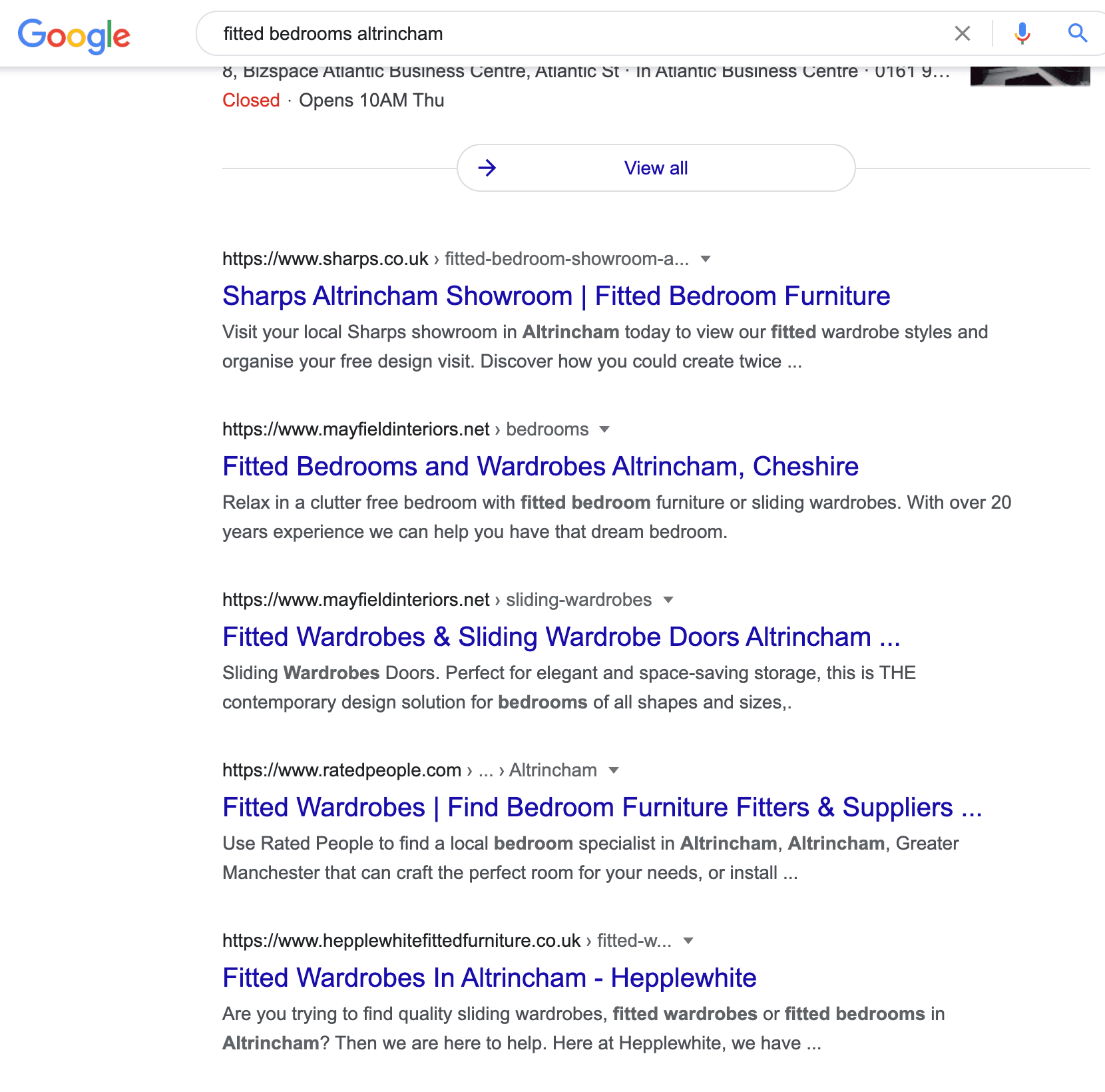Open Sharps Altrincham Showroom result link
The width and height of the screenshot is (1105, 1092).
tap(556, 296)
